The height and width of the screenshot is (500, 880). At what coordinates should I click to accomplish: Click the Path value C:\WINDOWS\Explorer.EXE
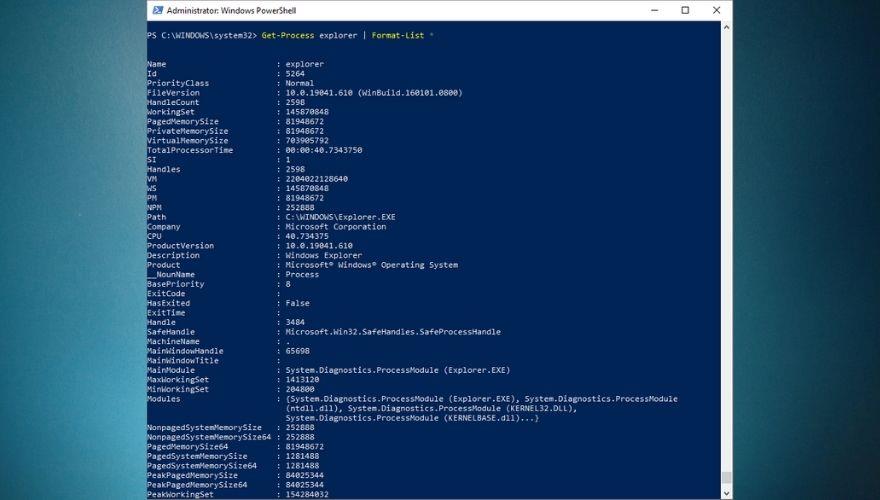click(x=340, y=217)
